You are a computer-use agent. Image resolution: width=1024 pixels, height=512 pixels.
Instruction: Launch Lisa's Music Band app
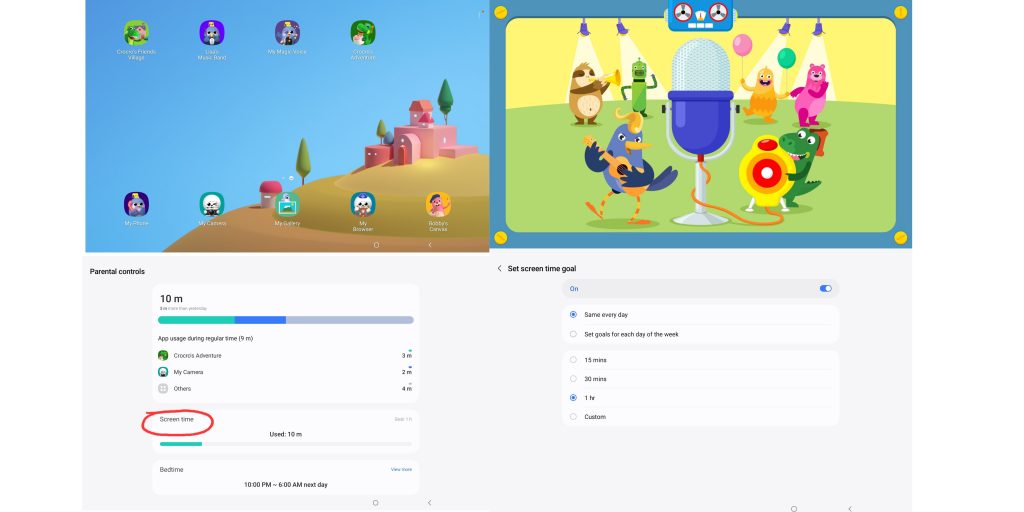click(211, 34)
